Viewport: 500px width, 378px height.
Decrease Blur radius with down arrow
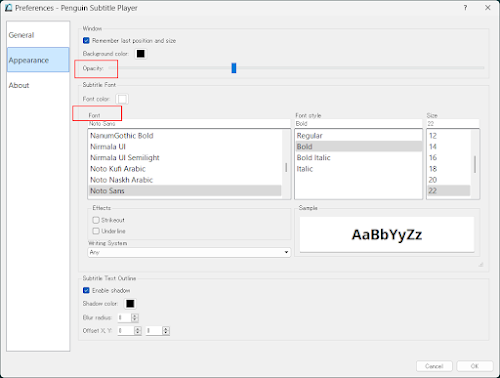coord(135,320)
